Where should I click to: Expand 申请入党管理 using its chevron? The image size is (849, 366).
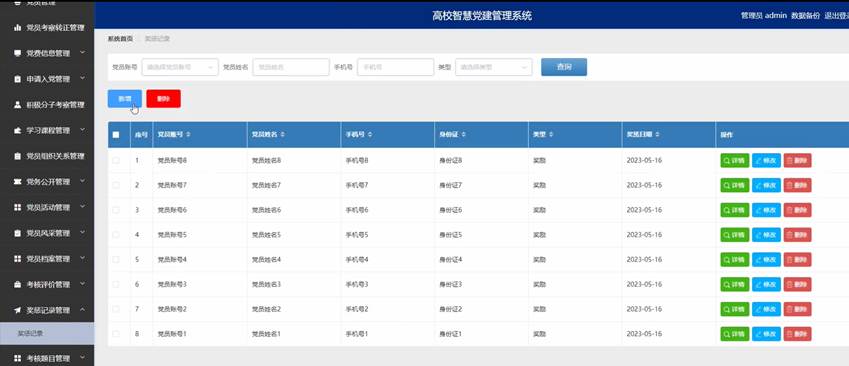(83, 79)
